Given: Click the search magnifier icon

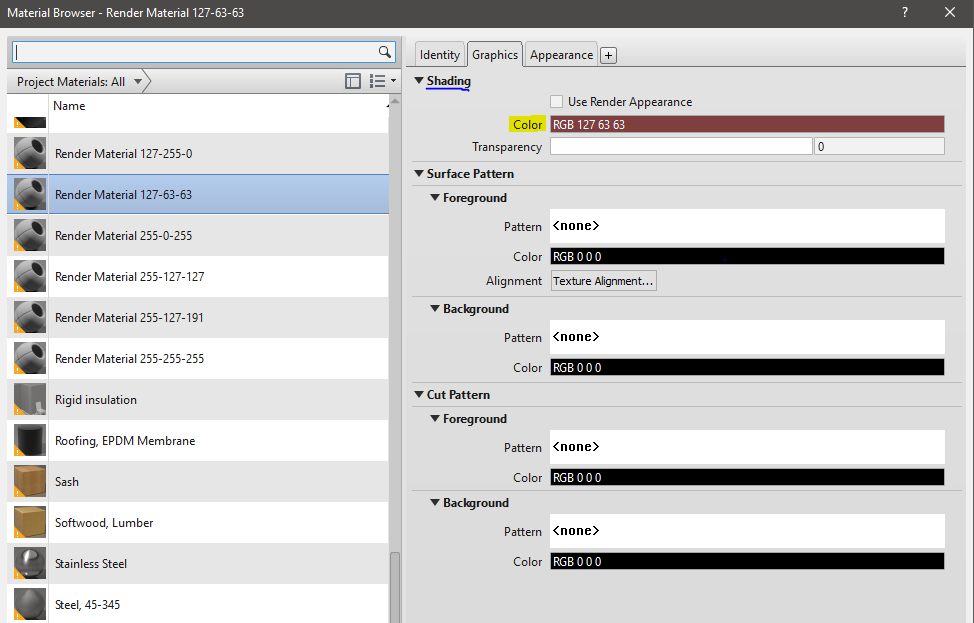Looking at the screenshot, I should (x=385, y=52).
